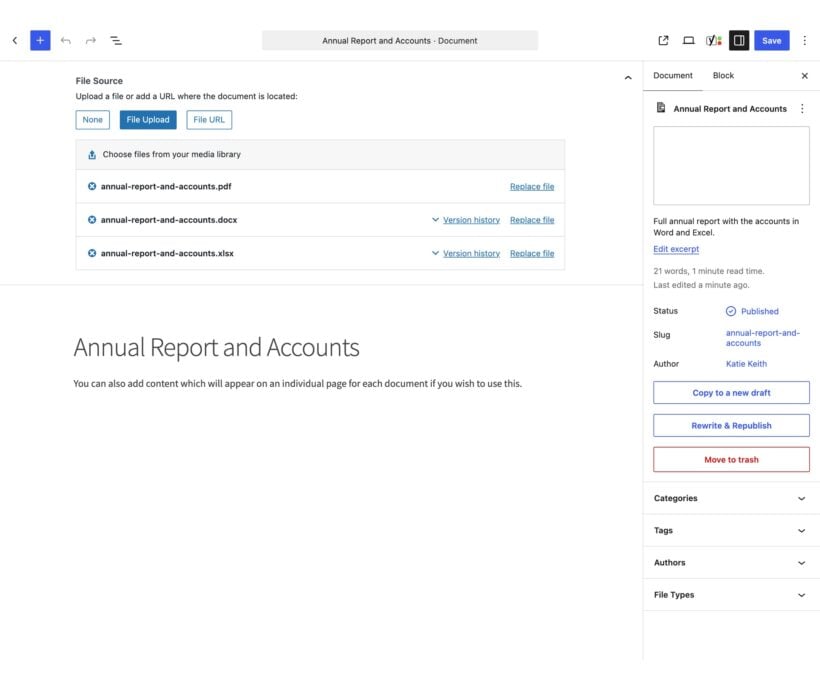
Task: Save the document
Action: coord(771,40)
